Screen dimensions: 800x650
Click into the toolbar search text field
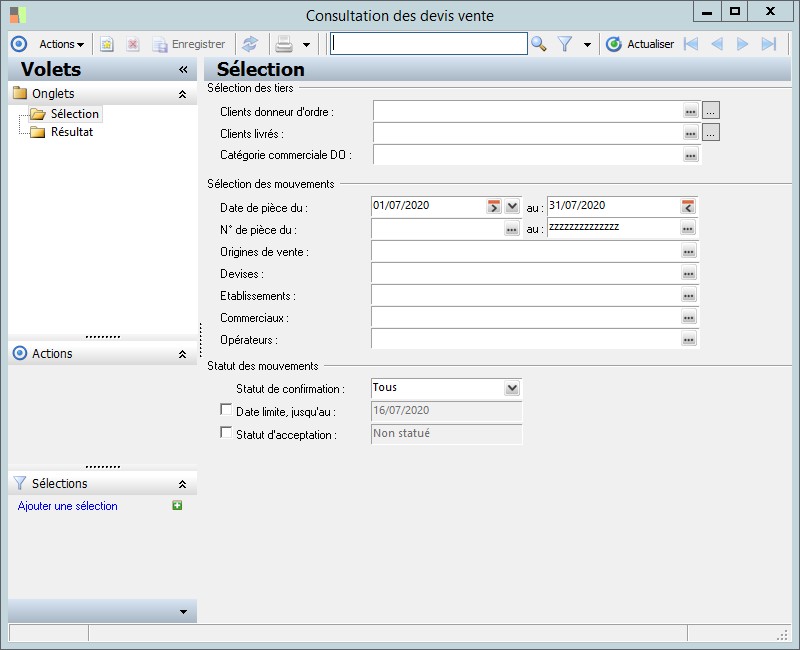[x=428, y=44]
